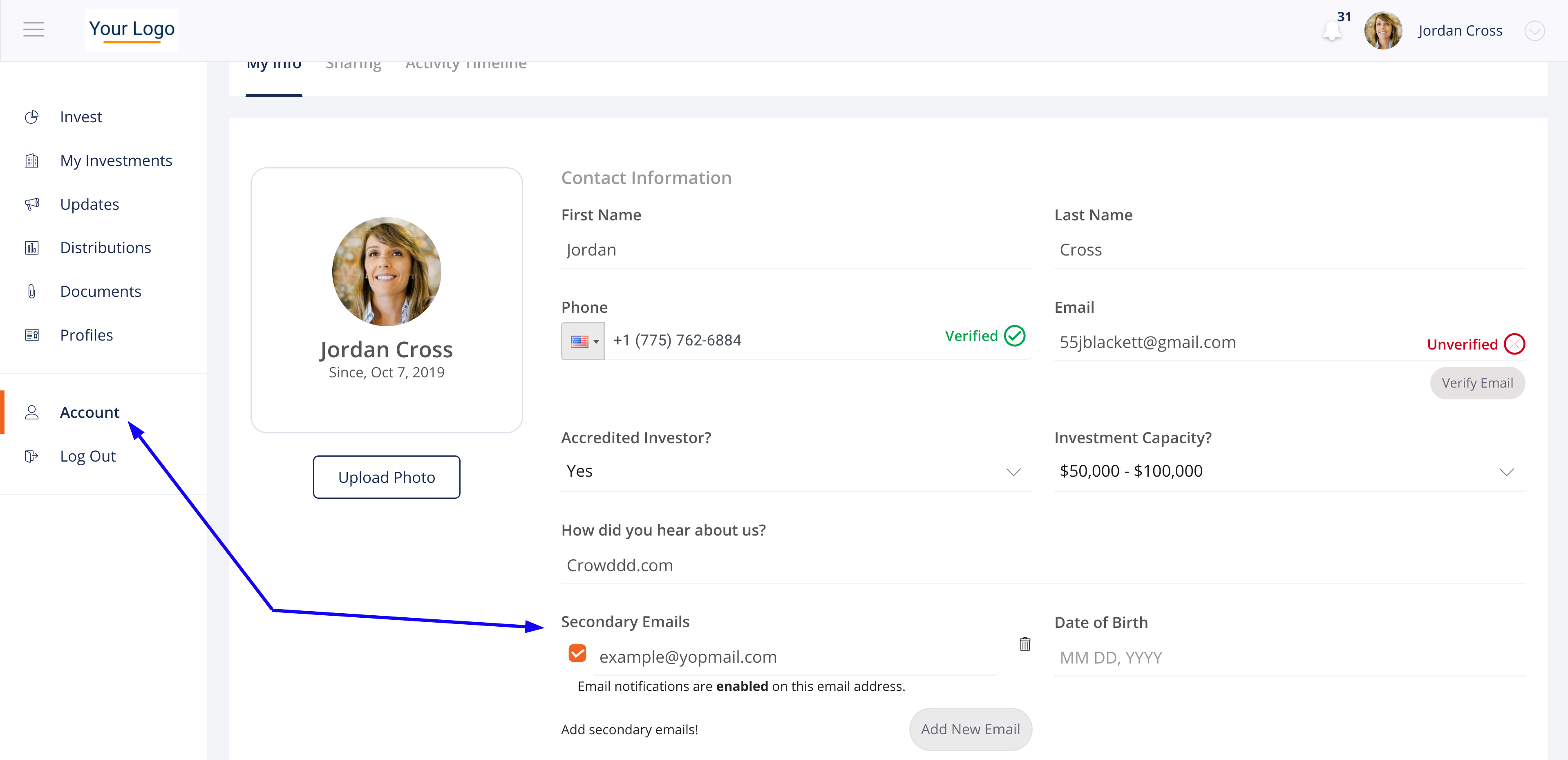Open the hamburger menu icon
This screenshot has width=1568, height=760.
(x=34, y=29)
